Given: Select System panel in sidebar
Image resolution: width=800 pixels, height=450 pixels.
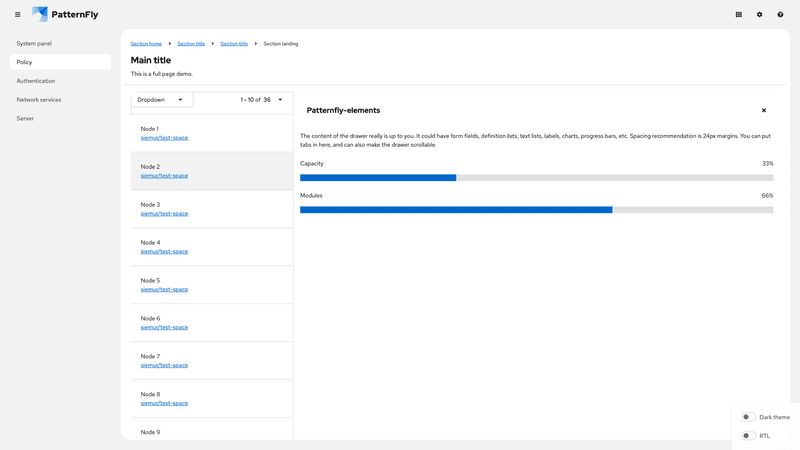Looking at the screenshot, I should [60, 43].
